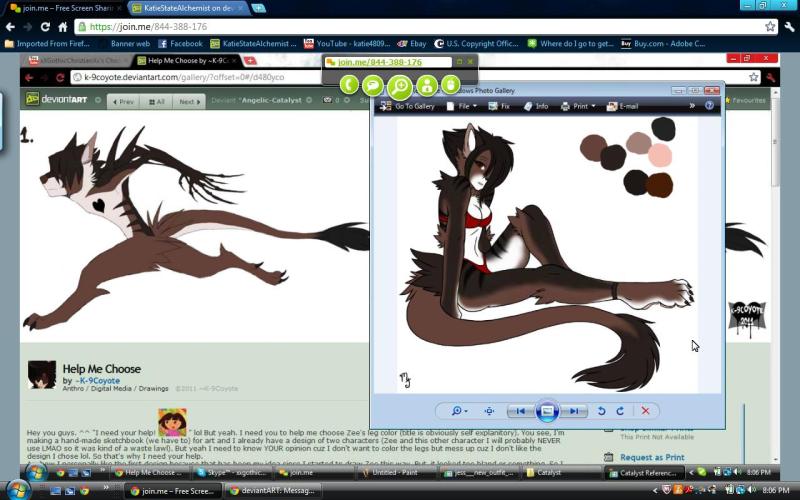Open the Ebay bookmark
The width and height of the screenshot is (800, 500).
pos(412,44)
